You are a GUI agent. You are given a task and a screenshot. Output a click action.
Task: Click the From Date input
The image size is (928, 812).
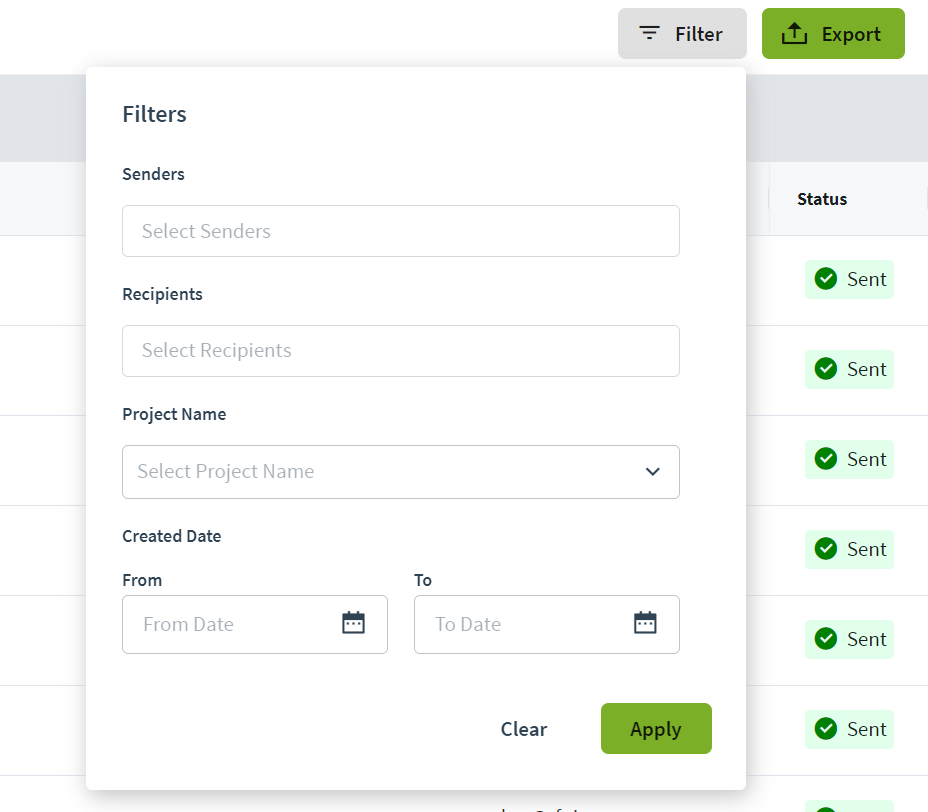pyautogui.click(x=254, y=624)
